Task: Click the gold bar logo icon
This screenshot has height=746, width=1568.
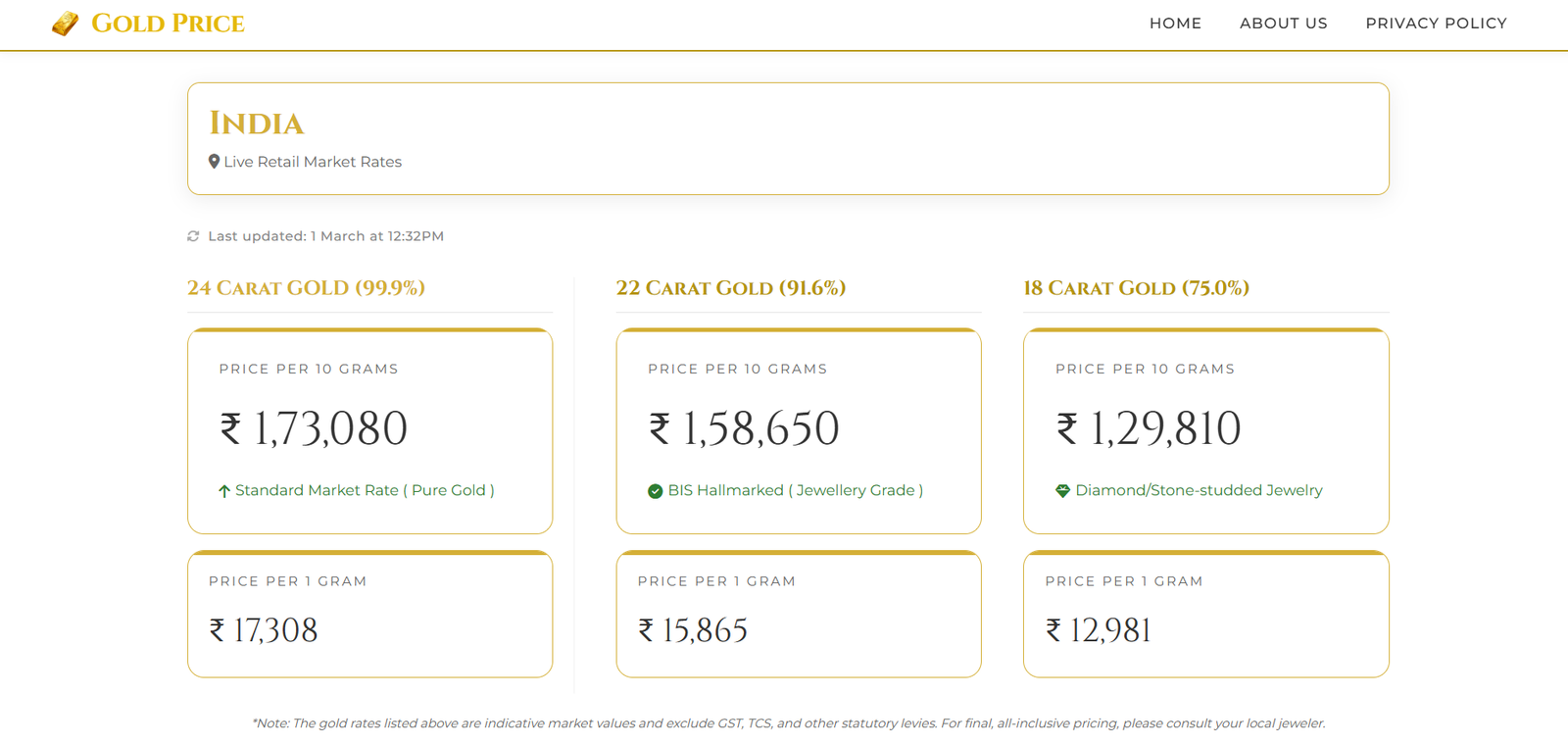Action: (x=65, y=23)
